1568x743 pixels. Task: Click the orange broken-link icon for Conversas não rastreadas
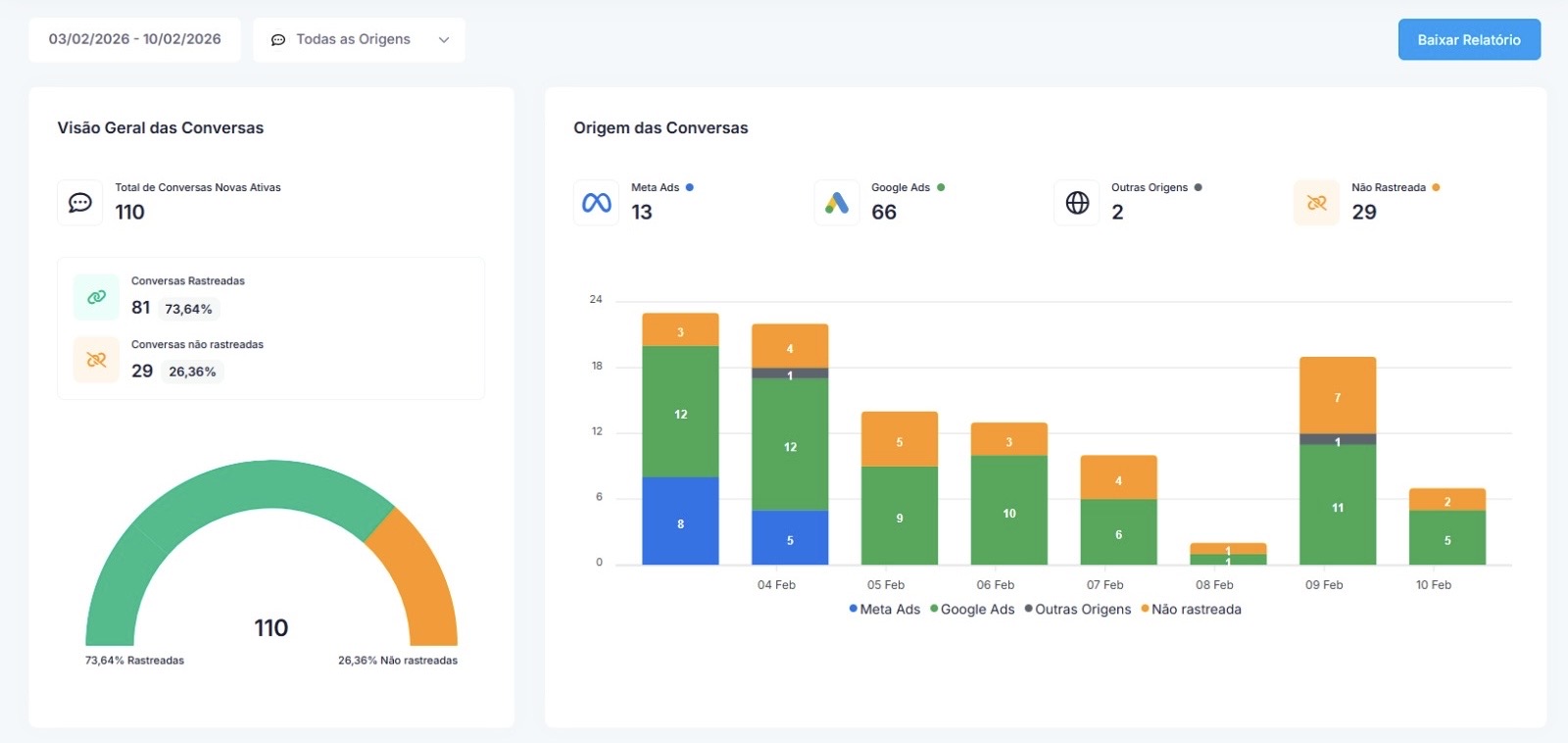(x=96, y=360)
